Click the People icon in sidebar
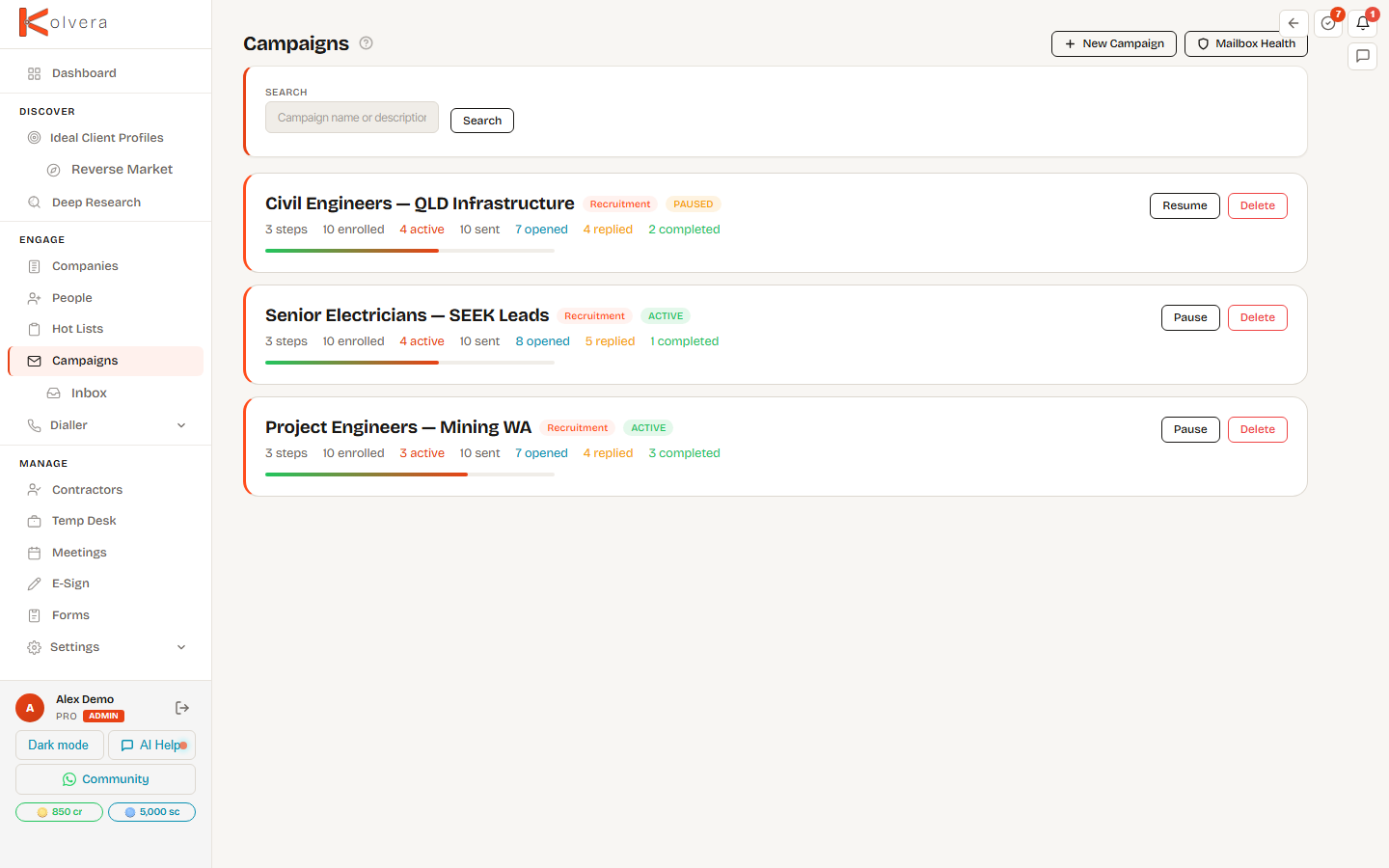 coord(35,298)
